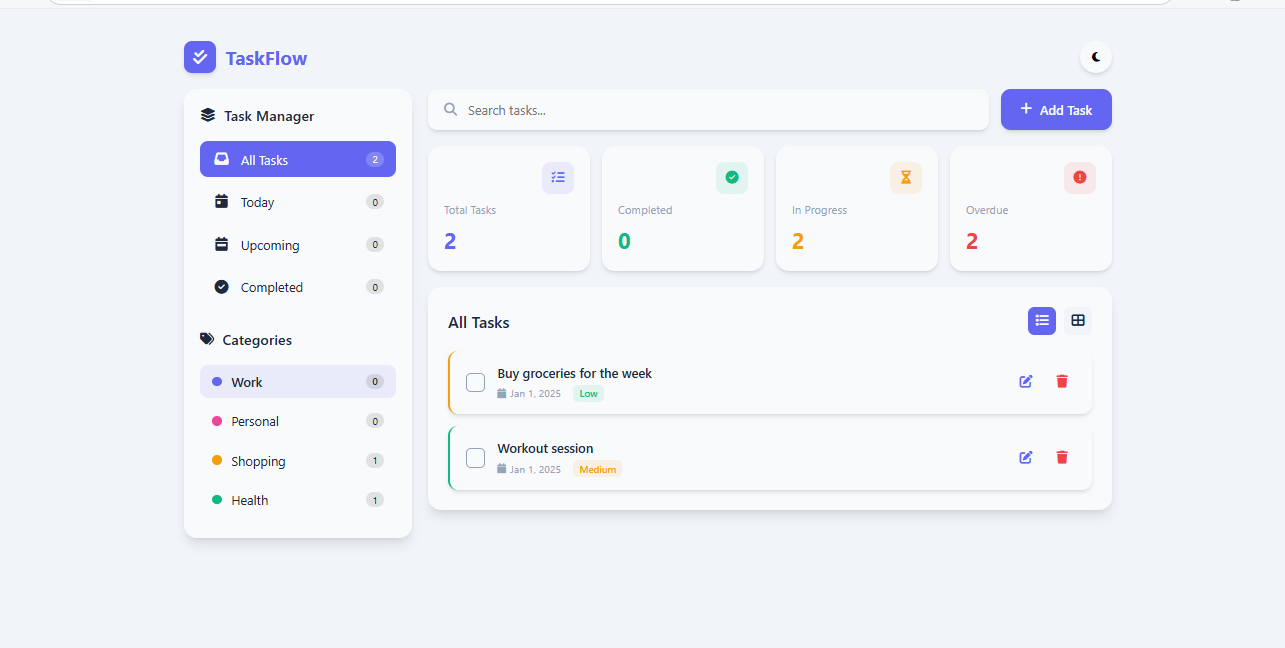Viewport: 1285px width, 648px height.
Task: Filter by the Health category
Action: [298, 500]
